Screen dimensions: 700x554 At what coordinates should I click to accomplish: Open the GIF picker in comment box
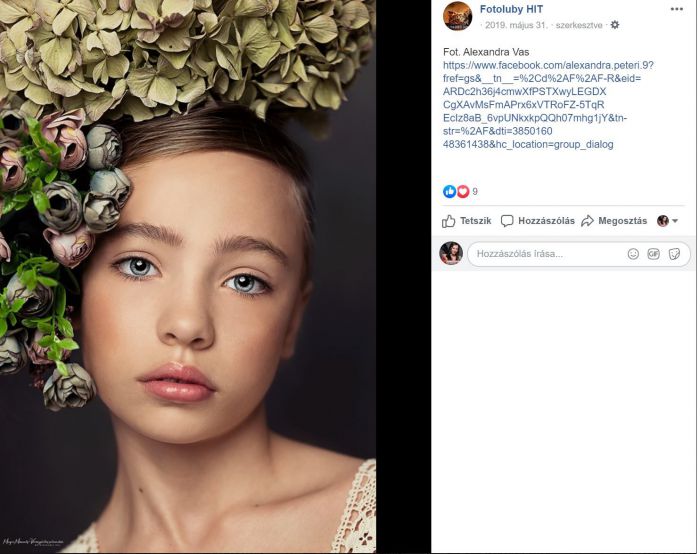tap(654, 254)
